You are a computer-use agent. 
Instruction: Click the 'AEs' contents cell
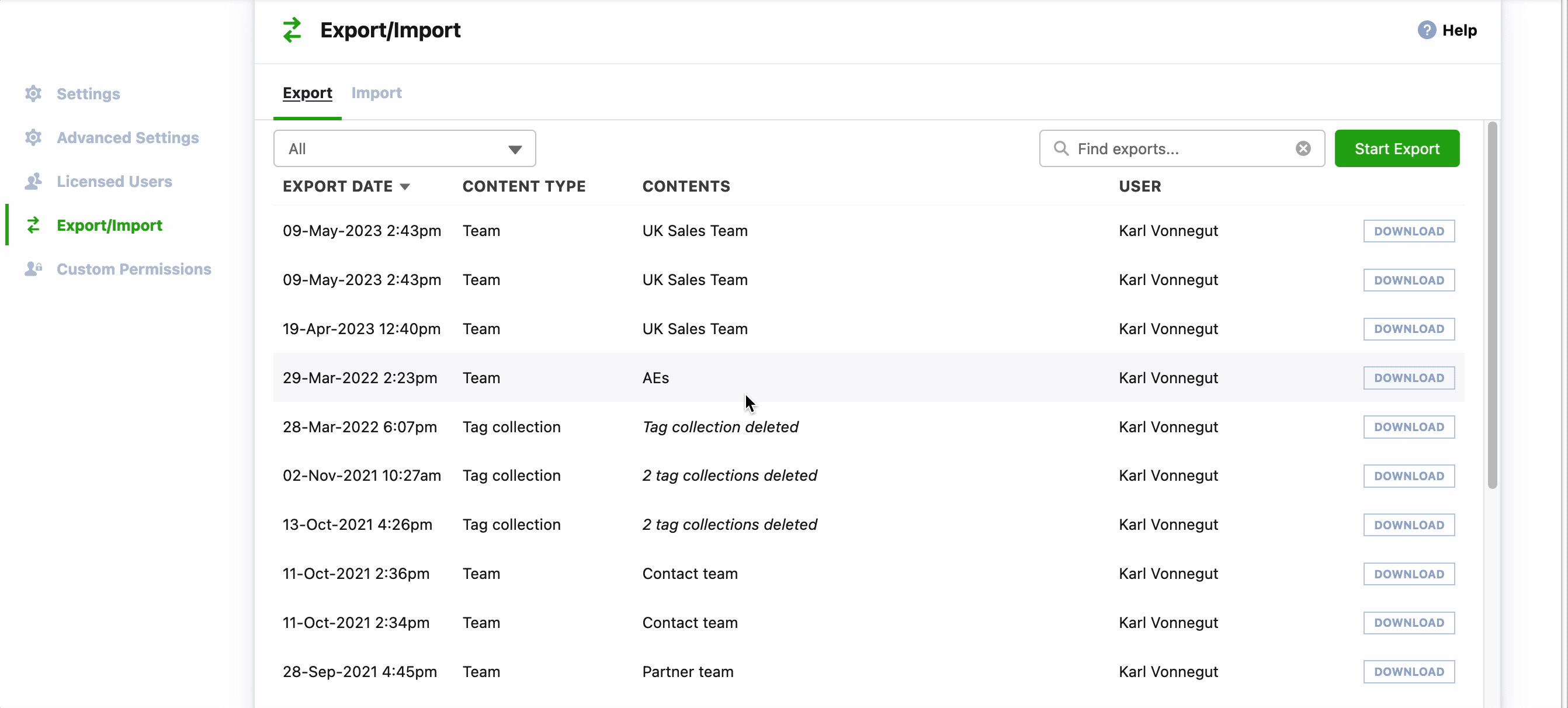click(655, 377)
